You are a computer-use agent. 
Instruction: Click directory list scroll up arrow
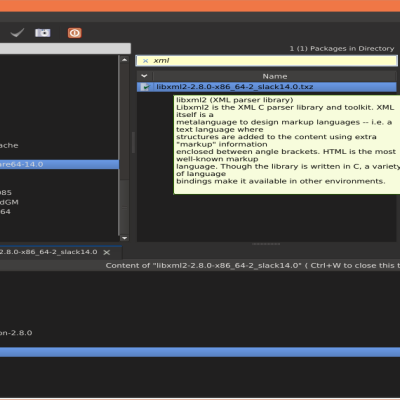point(124,60)
